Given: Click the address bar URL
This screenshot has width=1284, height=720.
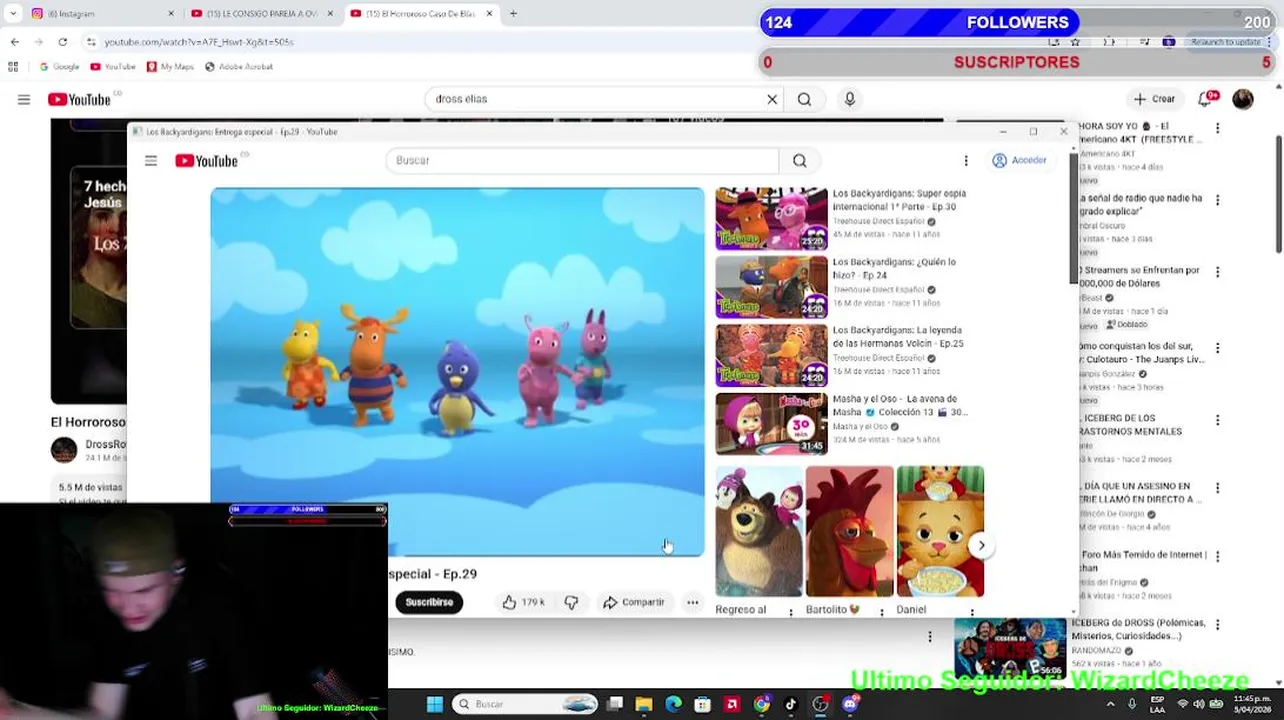Looking at the screenshot, I should click(199, 42).
